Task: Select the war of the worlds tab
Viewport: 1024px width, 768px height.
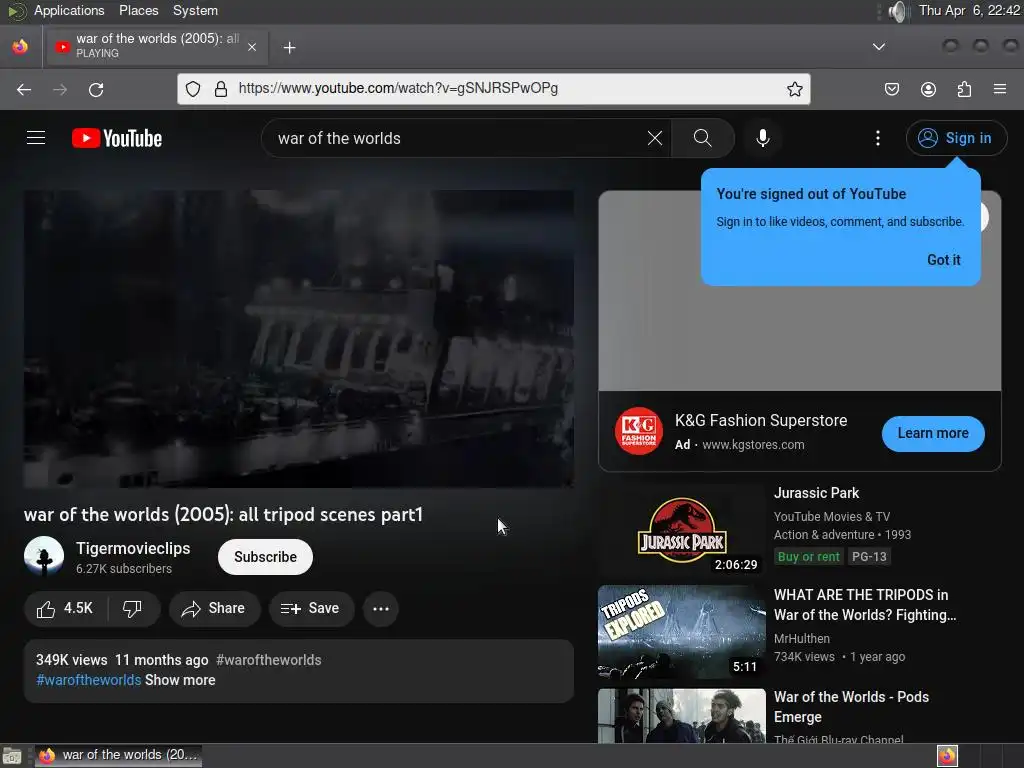Action: (155, 46)
